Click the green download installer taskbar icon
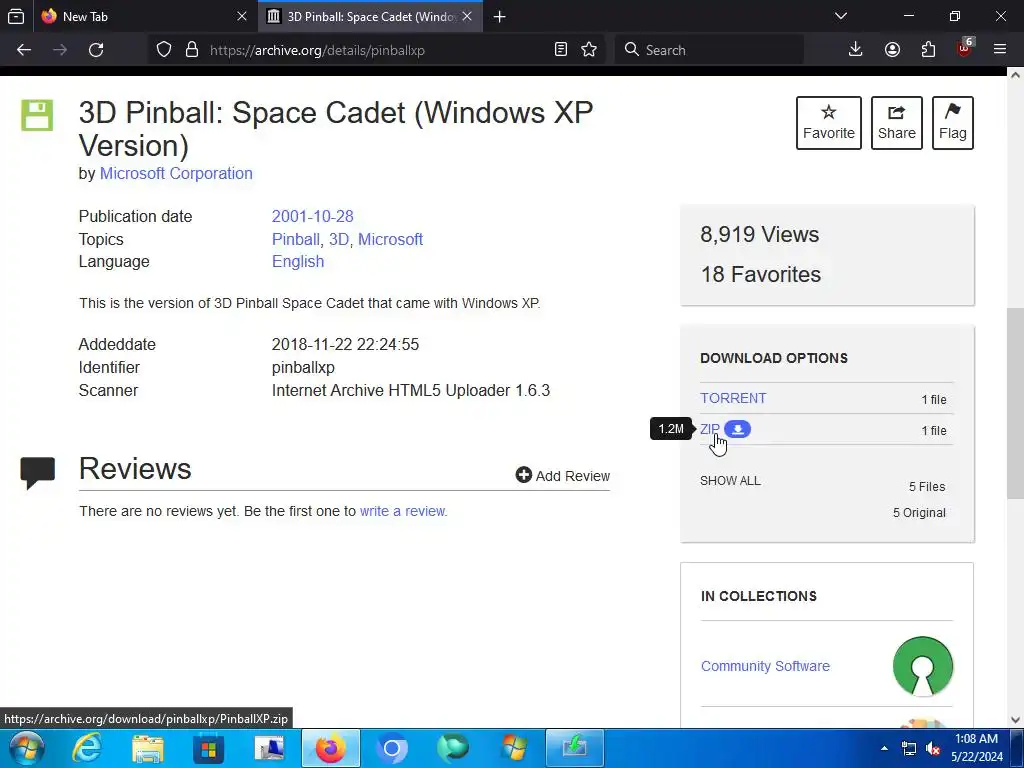The height and width of the screenshot is (768, 1024). pyautogui.click(x=575, y=748)
